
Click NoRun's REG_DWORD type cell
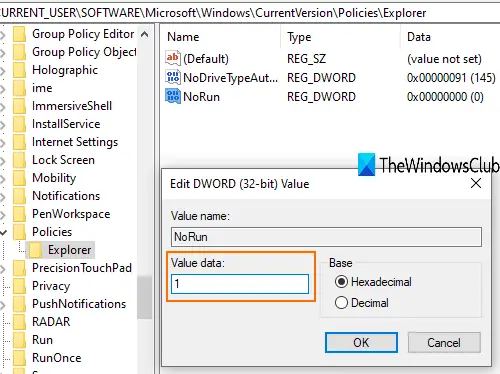coord(321,97)
